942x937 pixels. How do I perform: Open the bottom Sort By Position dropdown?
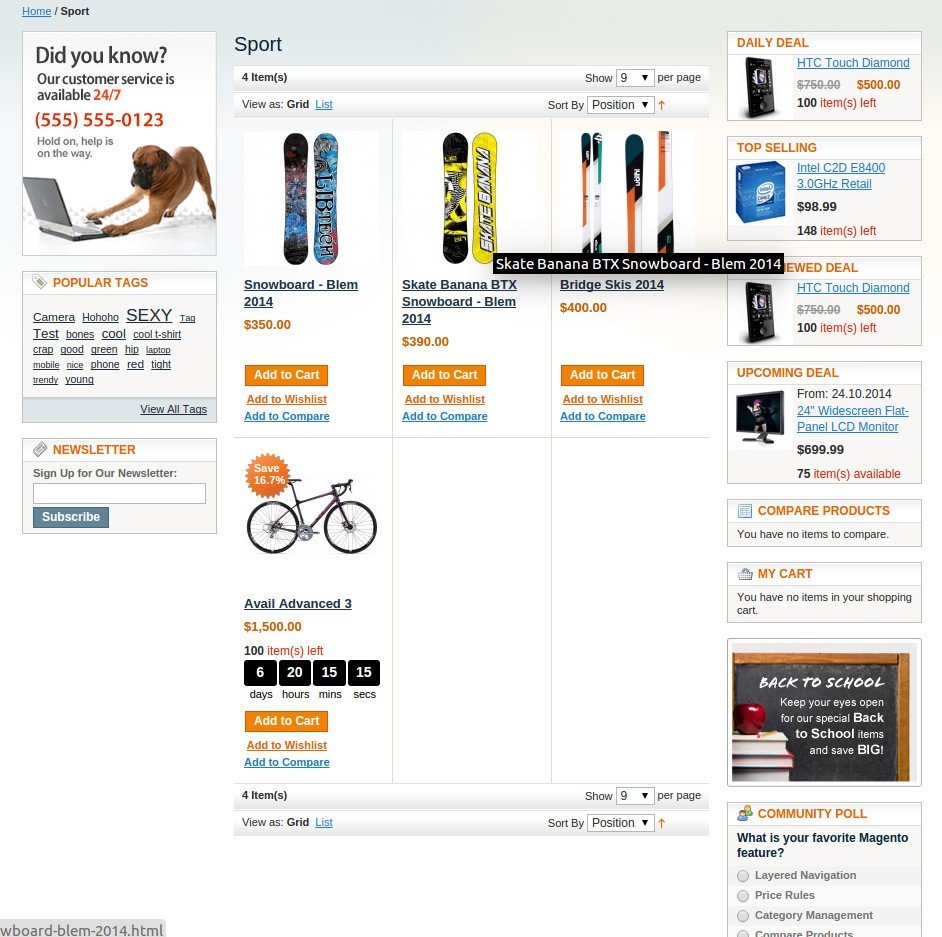pyautogui.click(x=621, y=823)
